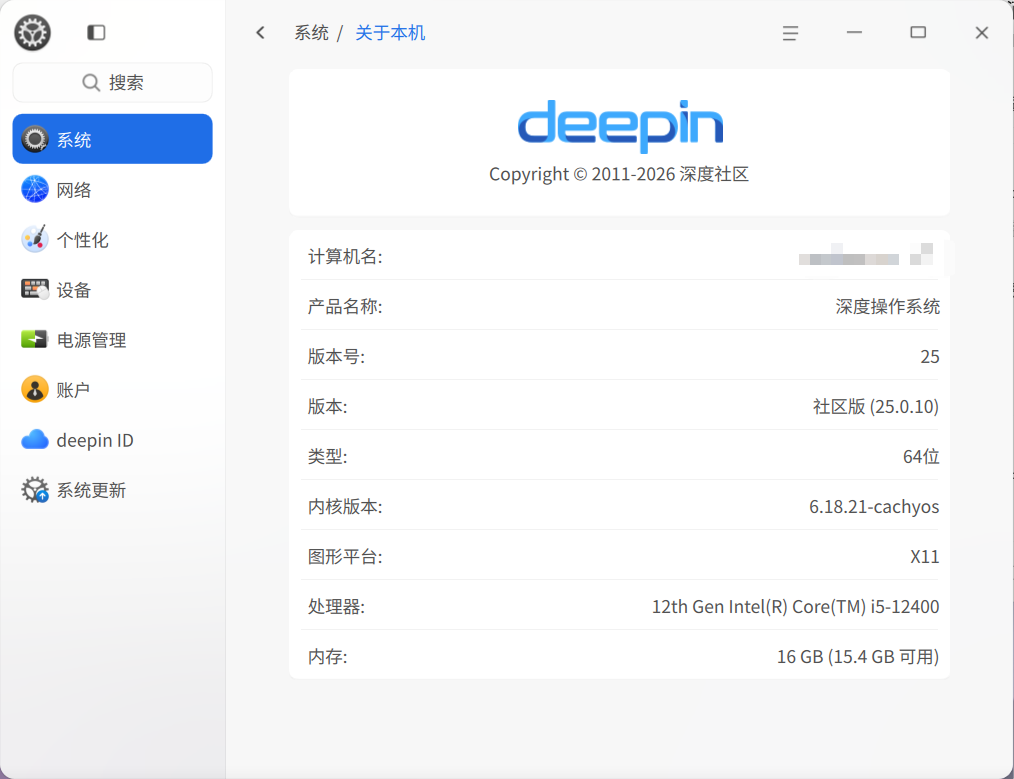
Task: Click the 社区版 (25.0.10) version text
Action: [875, 407]
